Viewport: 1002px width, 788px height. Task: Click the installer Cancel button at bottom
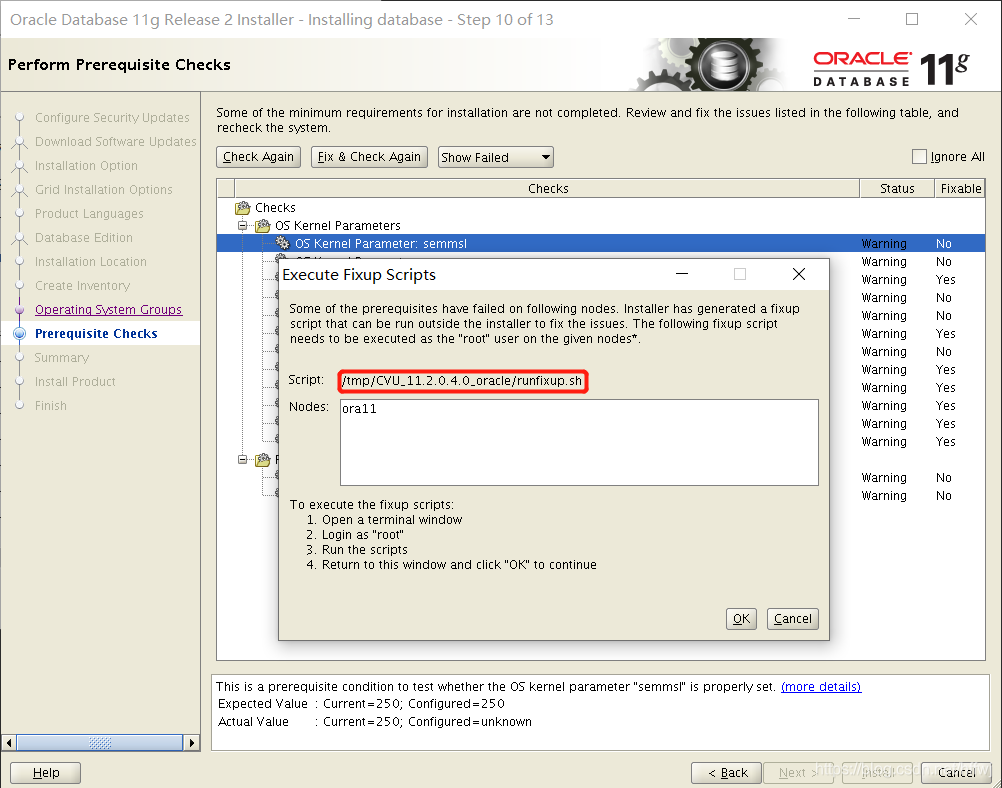(x=956, y=773)
